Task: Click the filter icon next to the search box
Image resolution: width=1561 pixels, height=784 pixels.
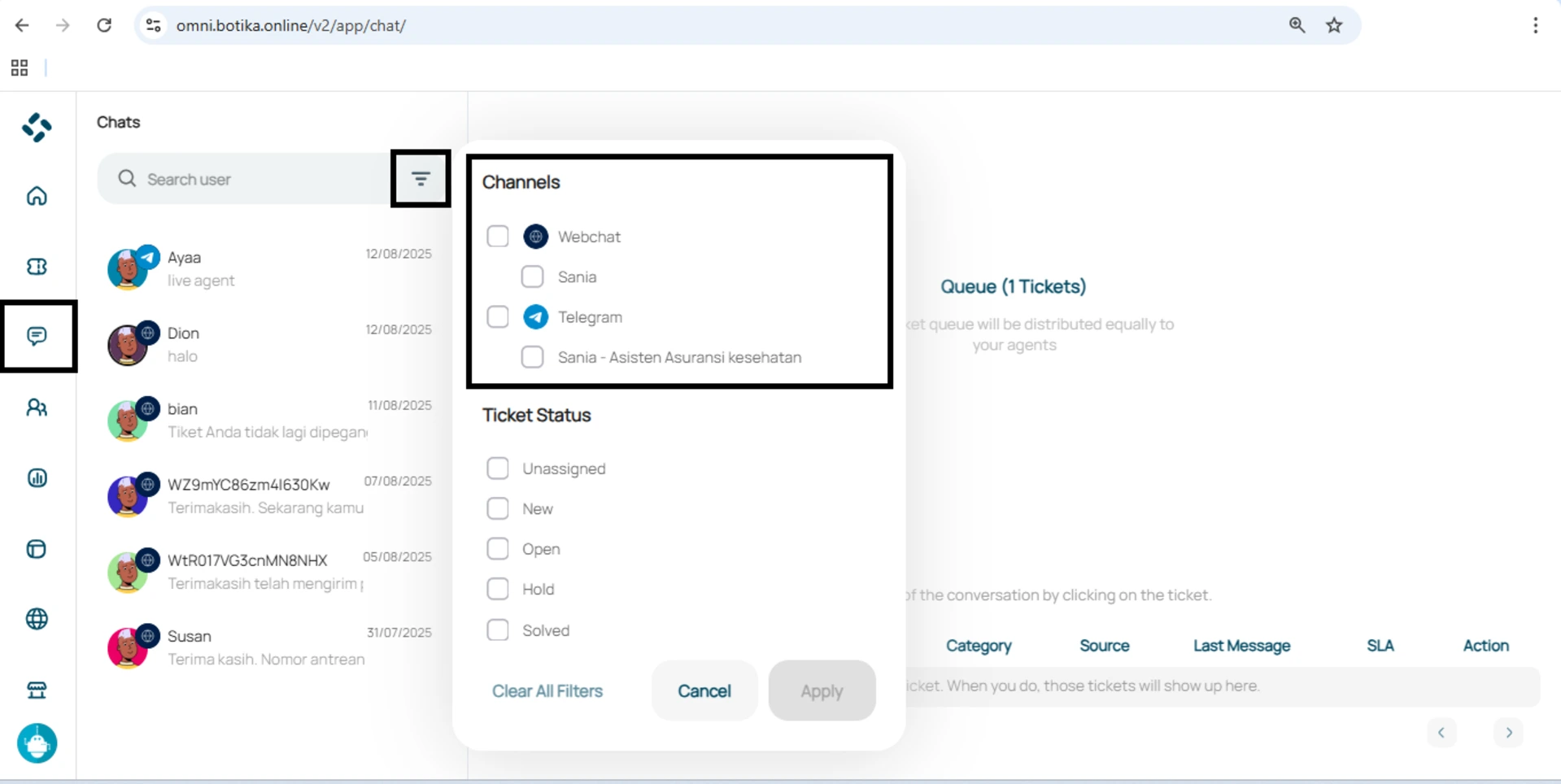Action: coord(421,179)
